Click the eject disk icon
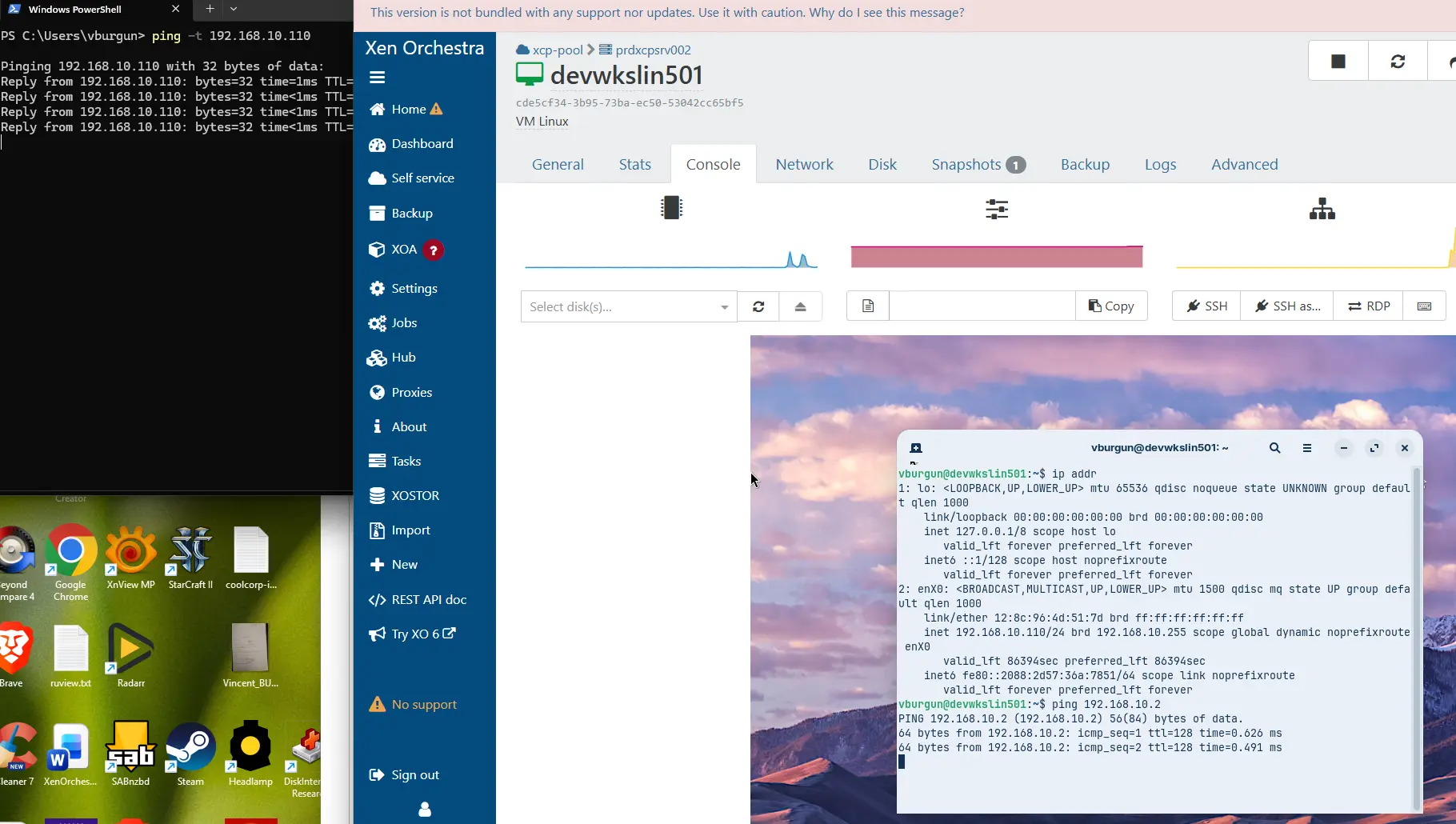The width and height of the screenshot is (1456, 824). pyautogui.click(x=800, y=306)
